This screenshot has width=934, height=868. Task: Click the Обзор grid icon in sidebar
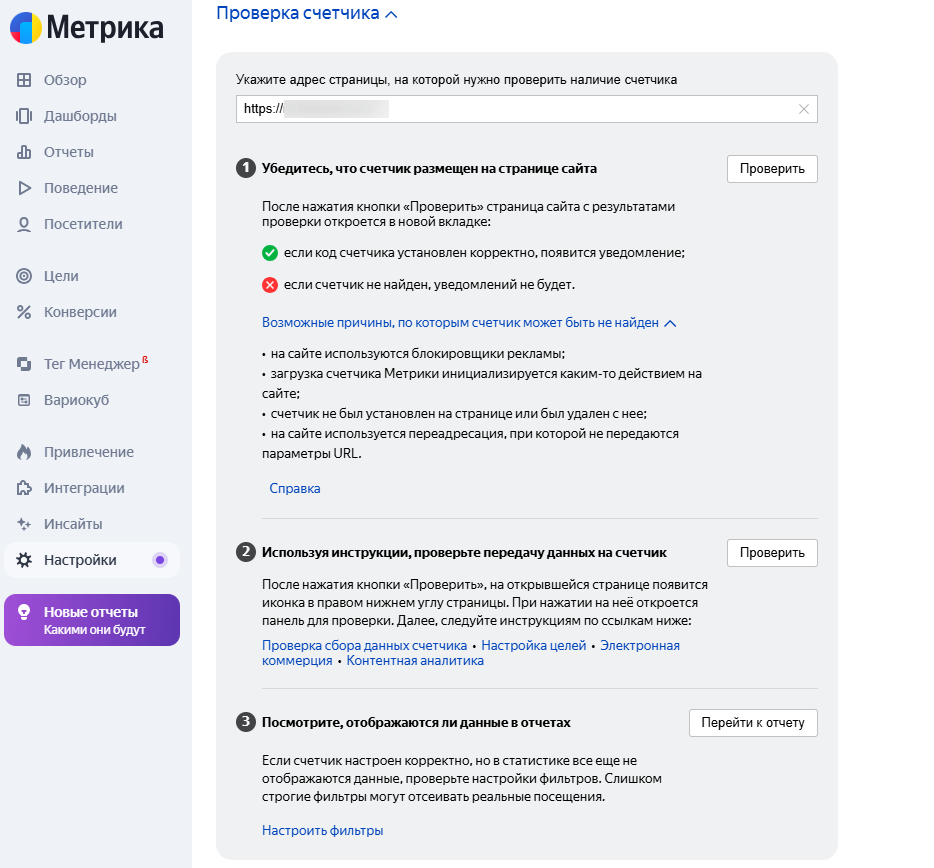pyautogui.click(x=24, y=80)
